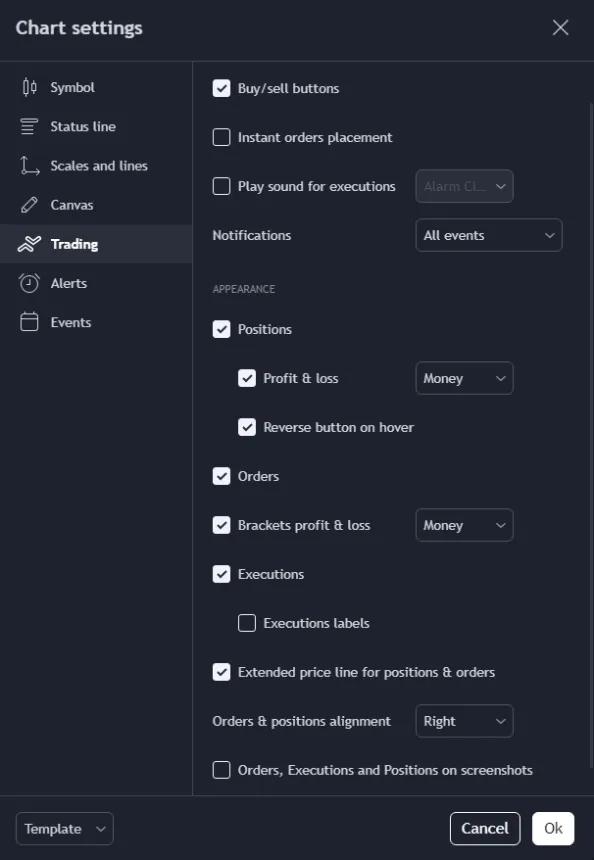Screen dimensions: 594x860
Task: Uncheck the Buy/sell buttons checkbox
Action: tap(222, 88)
